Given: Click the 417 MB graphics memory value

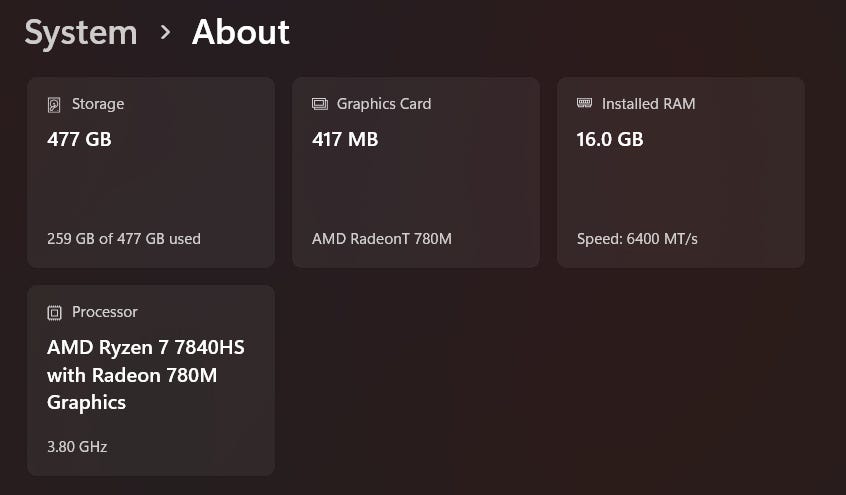Looking at the screenshot, I should tap(345, 139).
